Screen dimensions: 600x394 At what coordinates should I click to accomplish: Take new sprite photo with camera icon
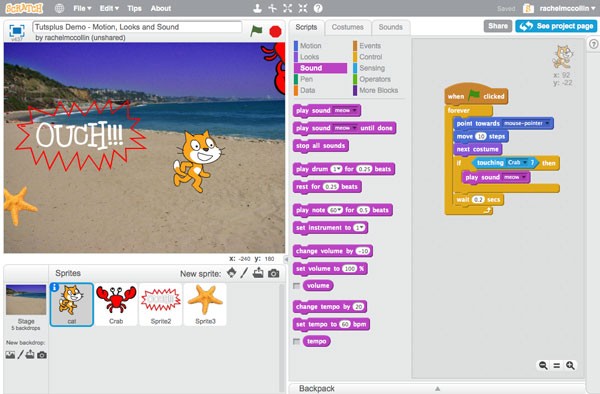pos(274,274)
